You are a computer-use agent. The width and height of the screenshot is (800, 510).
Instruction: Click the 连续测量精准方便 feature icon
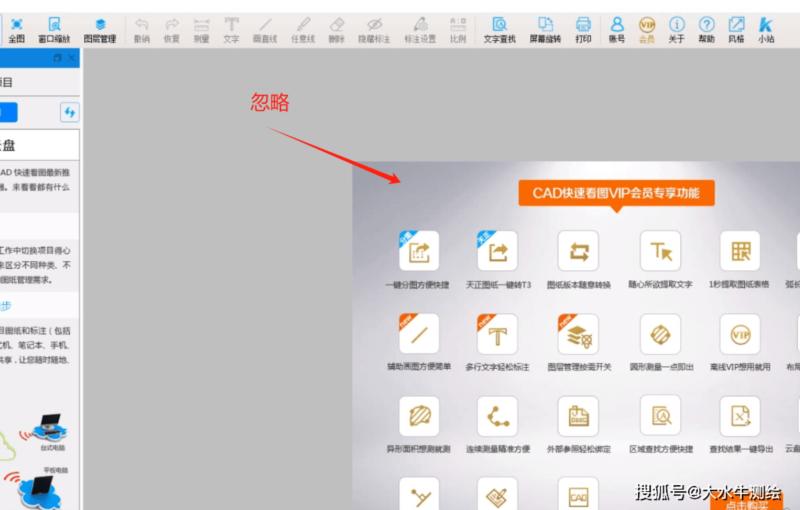point(497,416)
